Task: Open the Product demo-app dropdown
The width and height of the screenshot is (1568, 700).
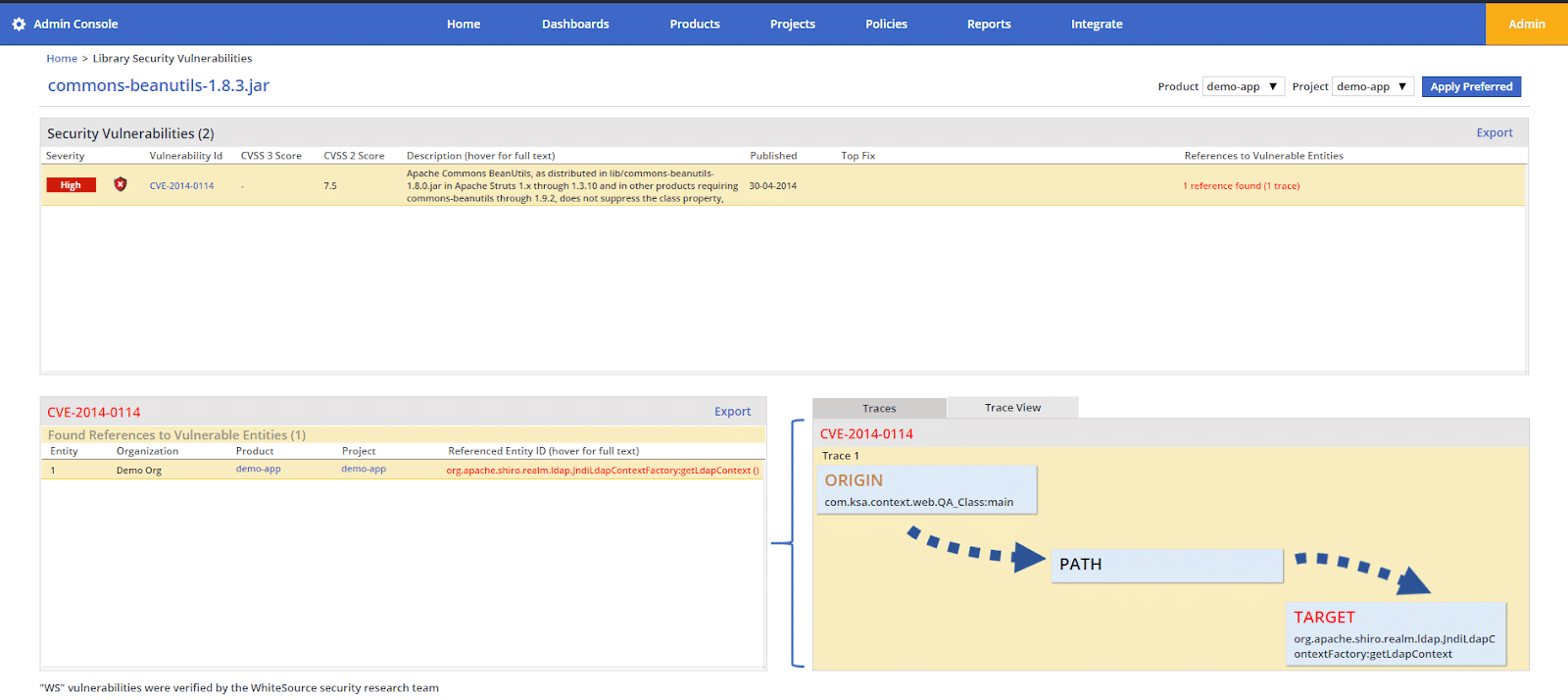Action: tap(1243, 86)
